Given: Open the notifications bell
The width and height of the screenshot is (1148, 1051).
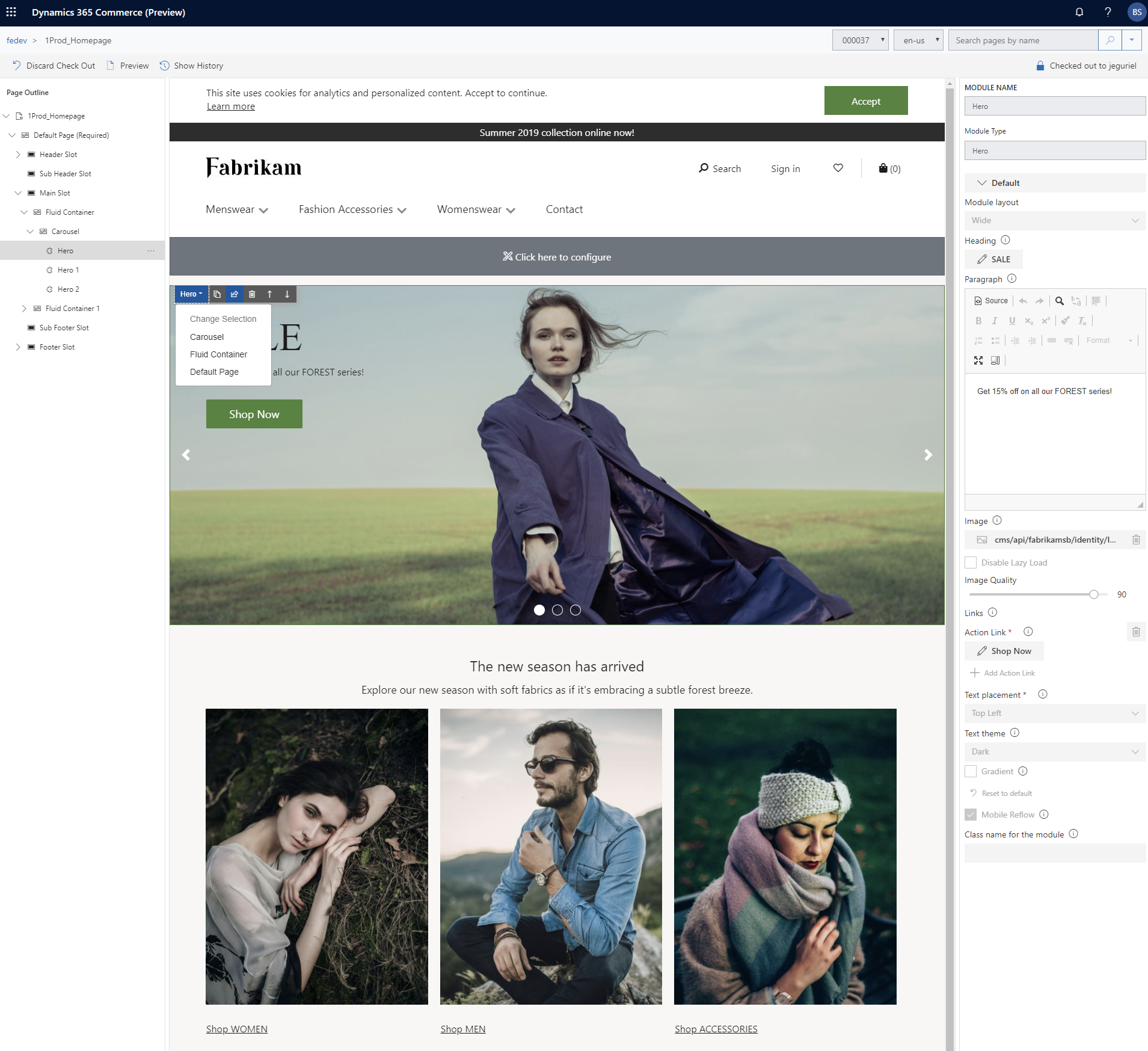Looking at the screenshot, I should [x=1079, y=12].
